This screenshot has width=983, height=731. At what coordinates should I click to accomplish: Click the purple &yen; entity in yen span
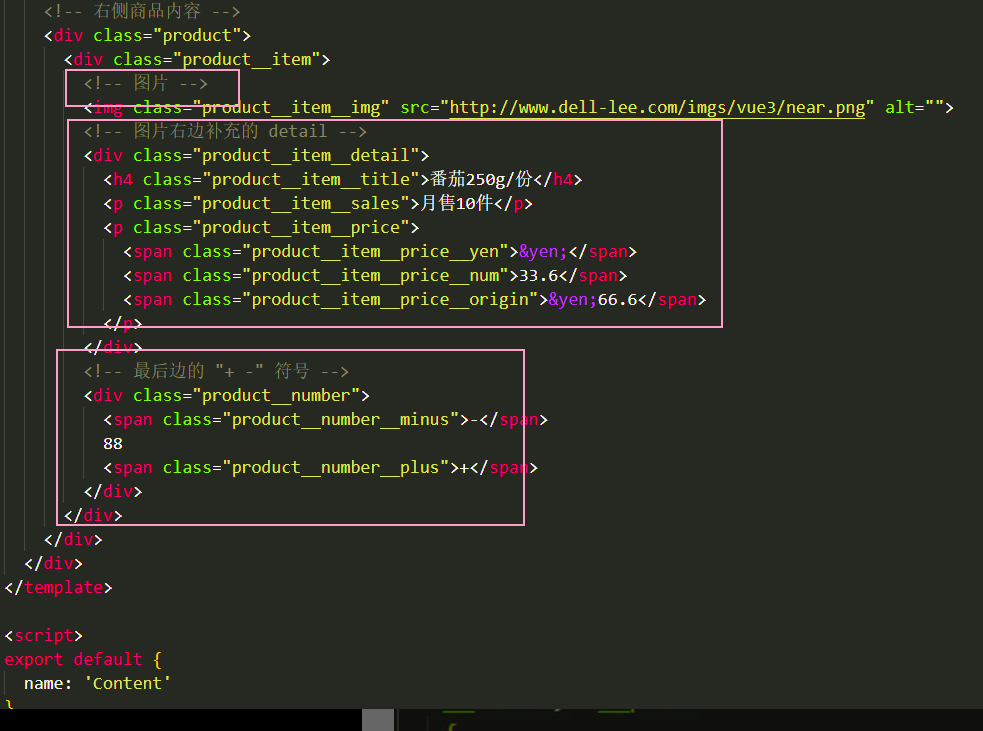point(542,251)
